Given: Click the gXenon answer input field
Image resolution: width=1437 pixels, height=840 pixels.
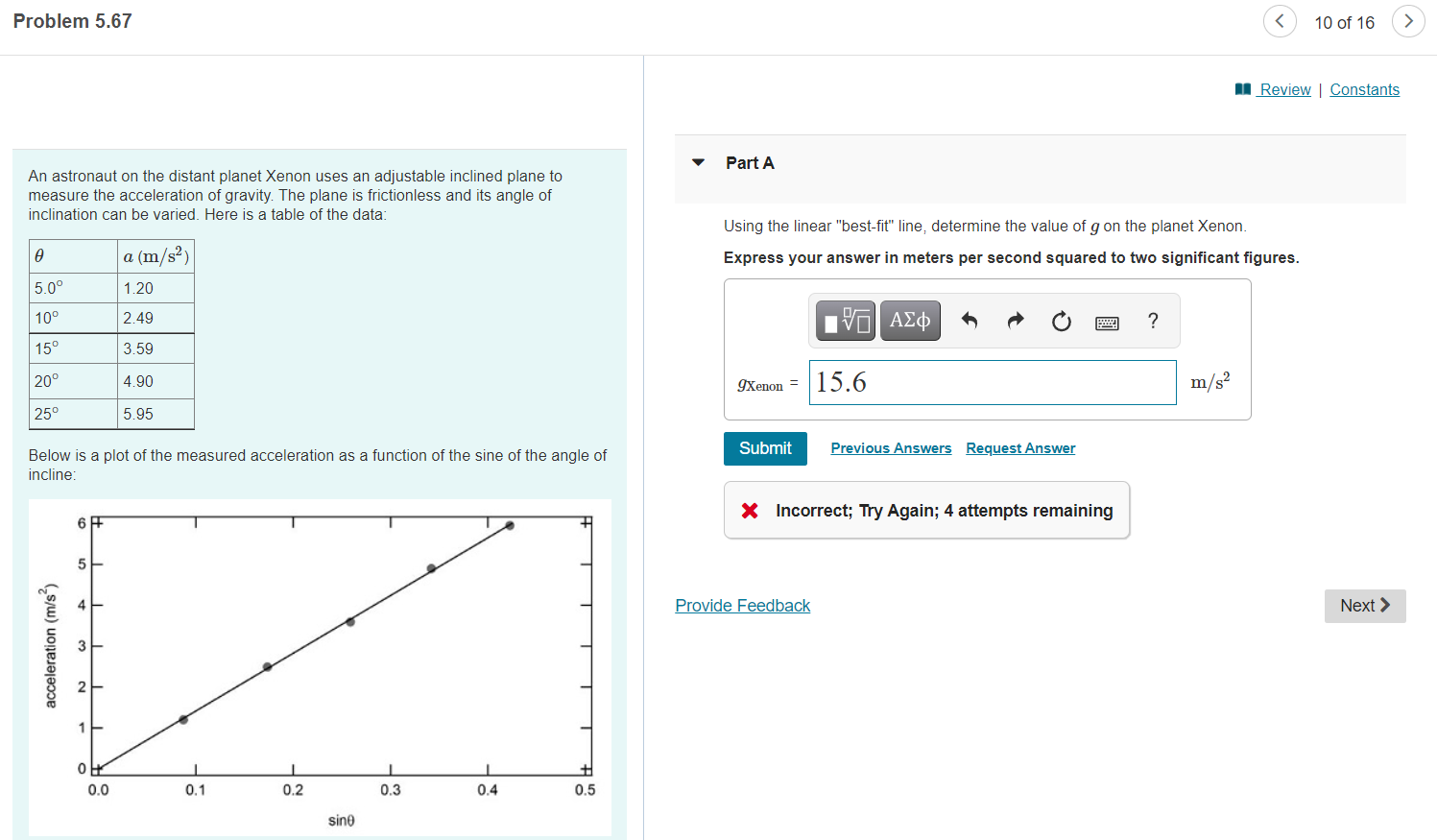Looking at the screenshot, I should (x=992, y=382).
